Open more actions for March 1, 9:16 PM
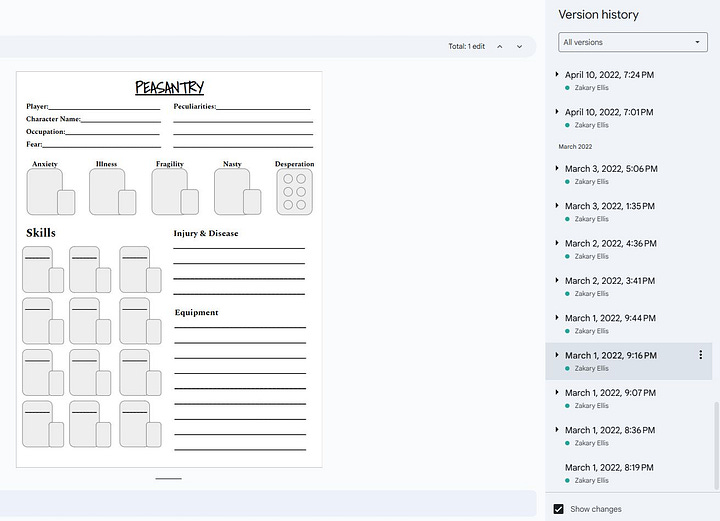 point(700,354)
